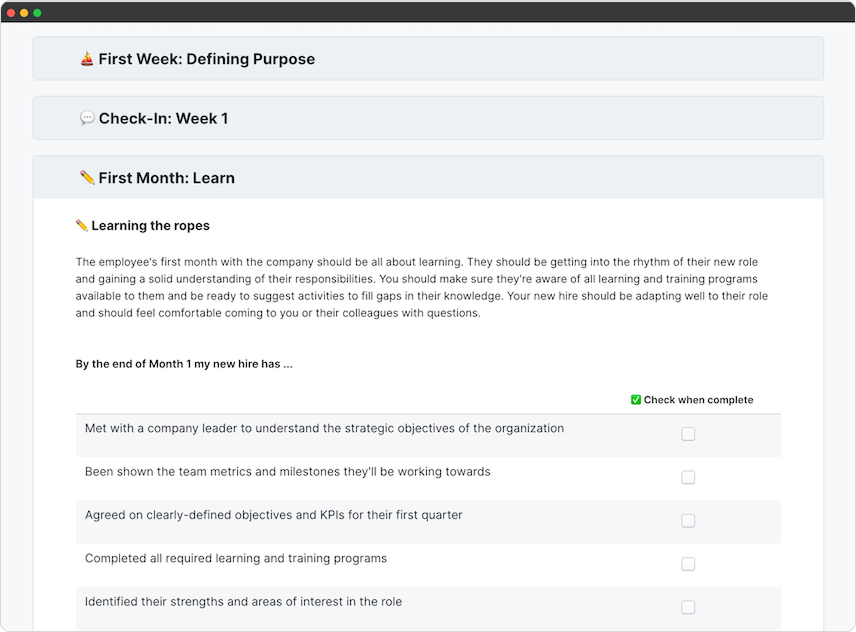Viewport: 856px width, 632px height.
Task: Click the sailboat icon beside First Week
Action: pyautogui.click(x=87, y=59)
